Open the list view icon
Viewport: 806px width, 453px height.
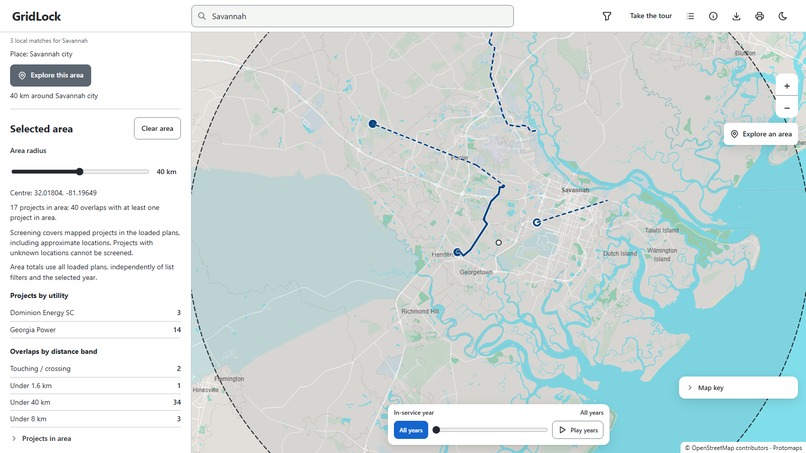690,16
